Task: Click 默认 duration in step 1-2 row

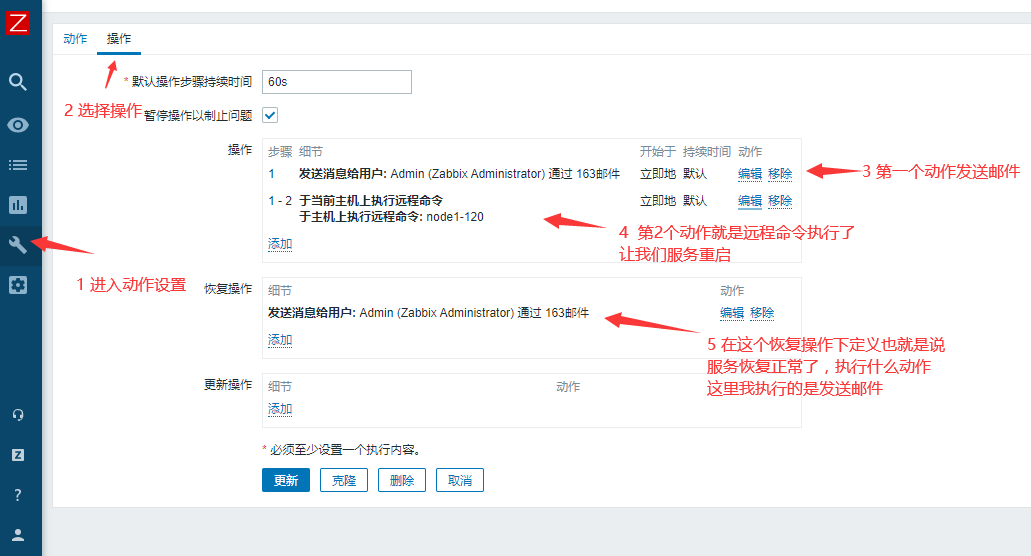Action: point(695,200)
